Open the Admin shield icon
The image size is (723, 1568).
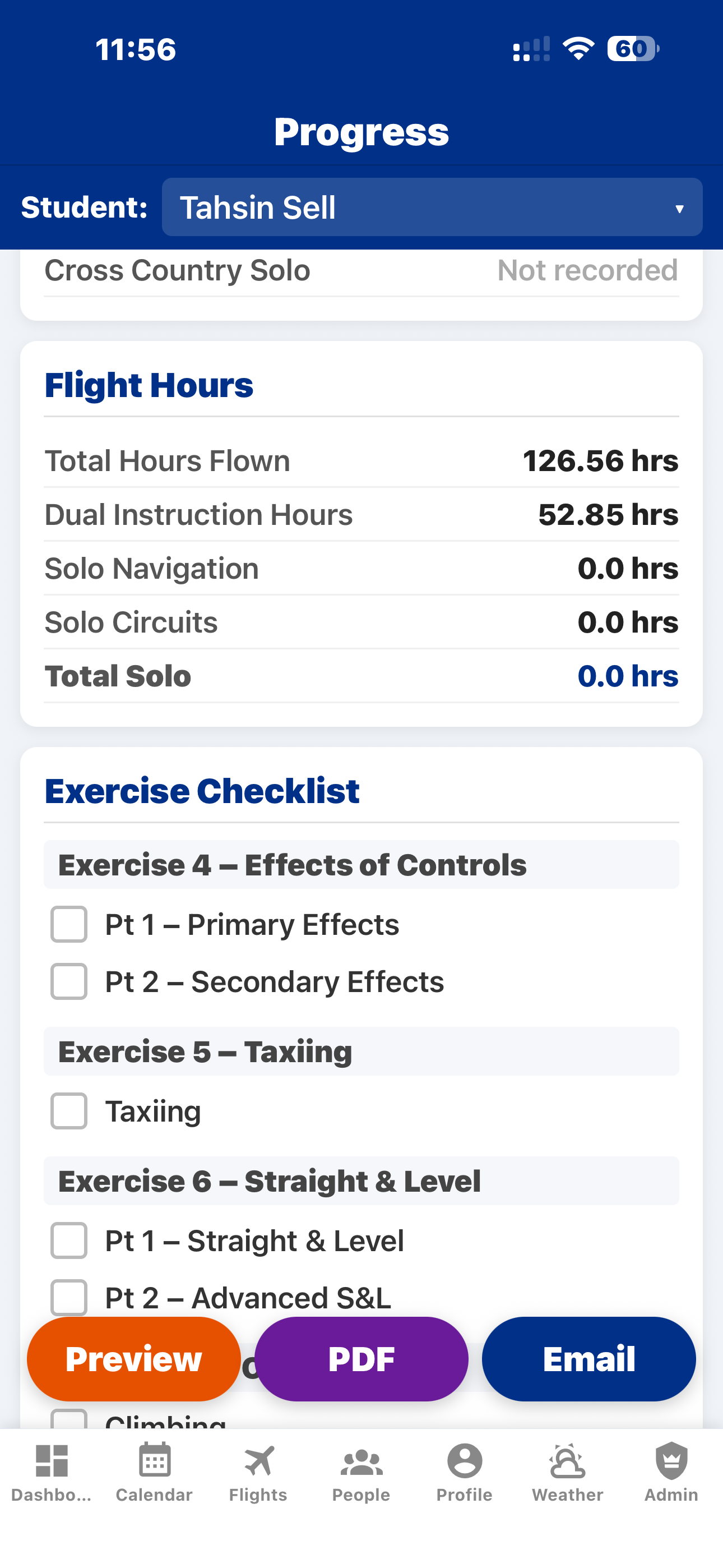[x=671, y=1460]
